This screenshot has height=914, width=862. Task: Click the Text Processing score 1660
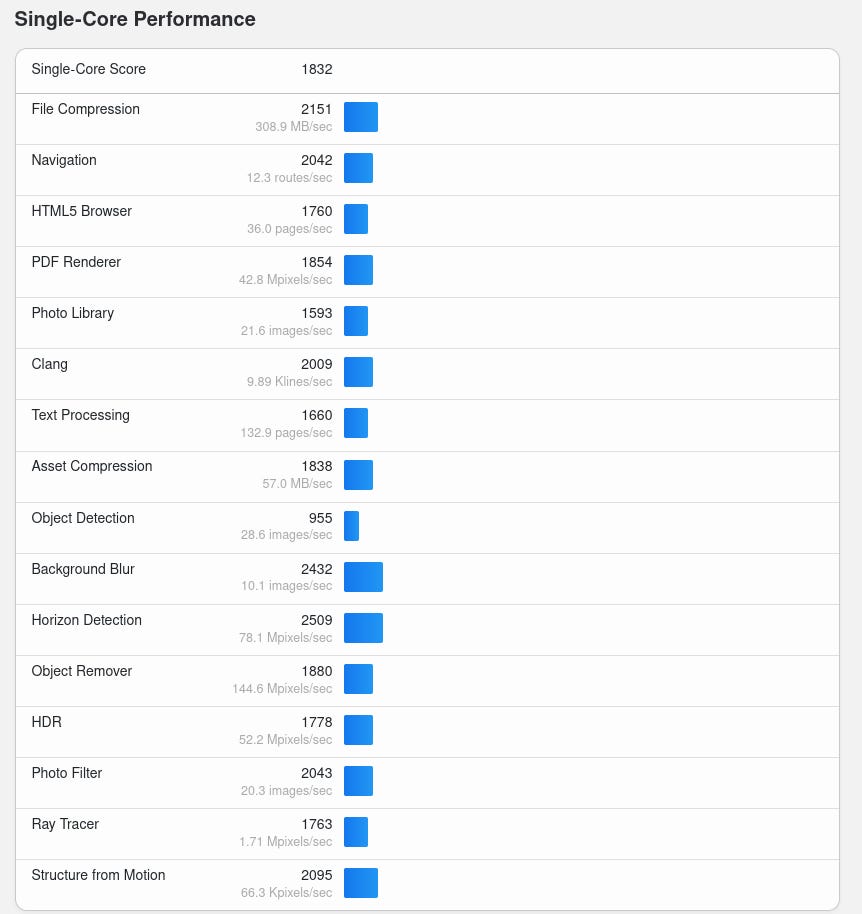click(316, 415)
